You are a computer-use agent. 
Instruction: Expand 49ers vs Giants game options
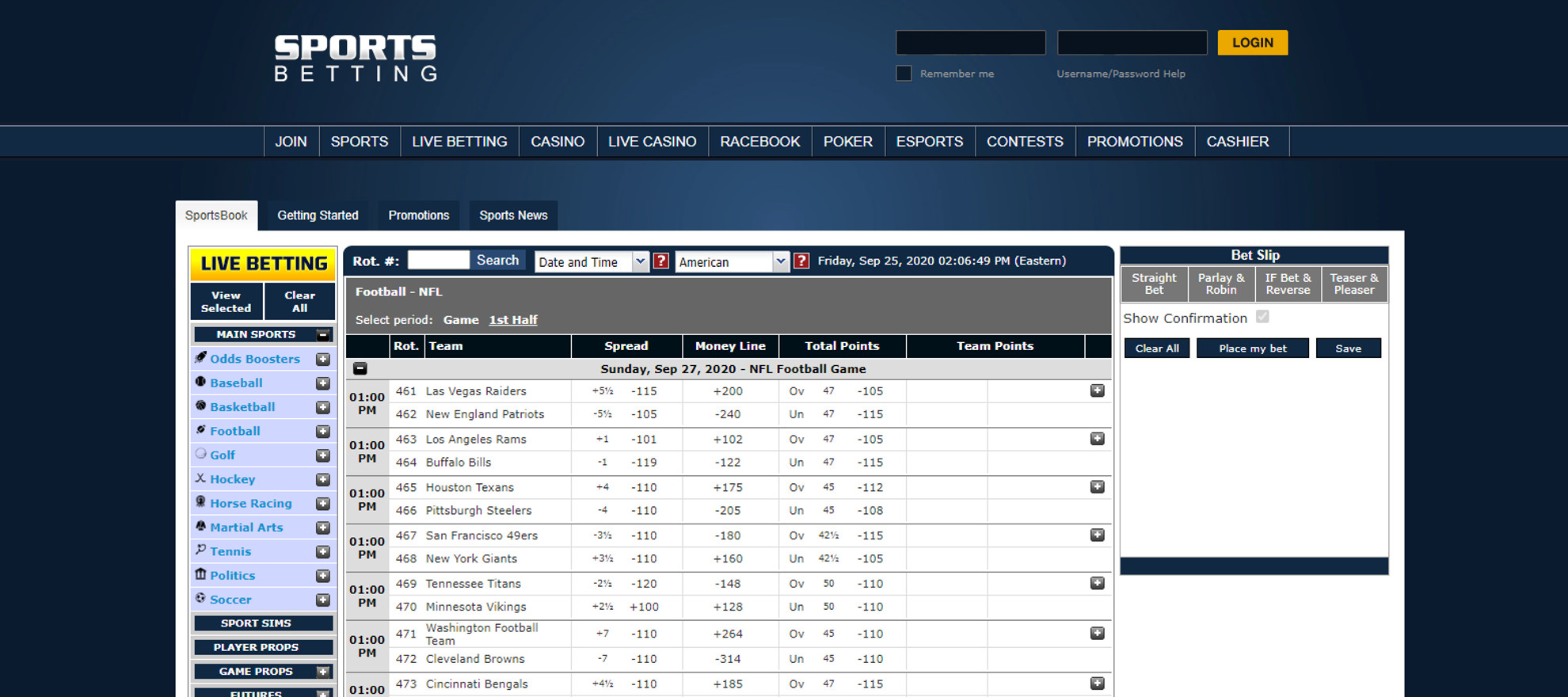(x=1098, y=535)
